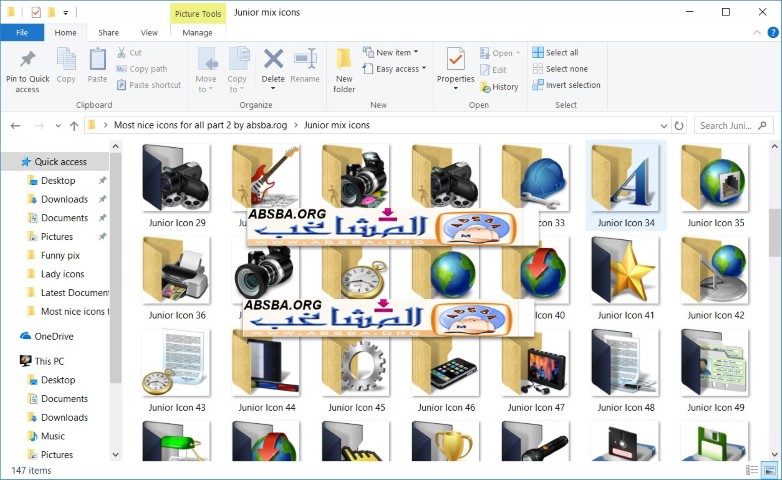Click Select none in ribbon
The height and width of the screenshot is (480, 782).
coord(560,69)
